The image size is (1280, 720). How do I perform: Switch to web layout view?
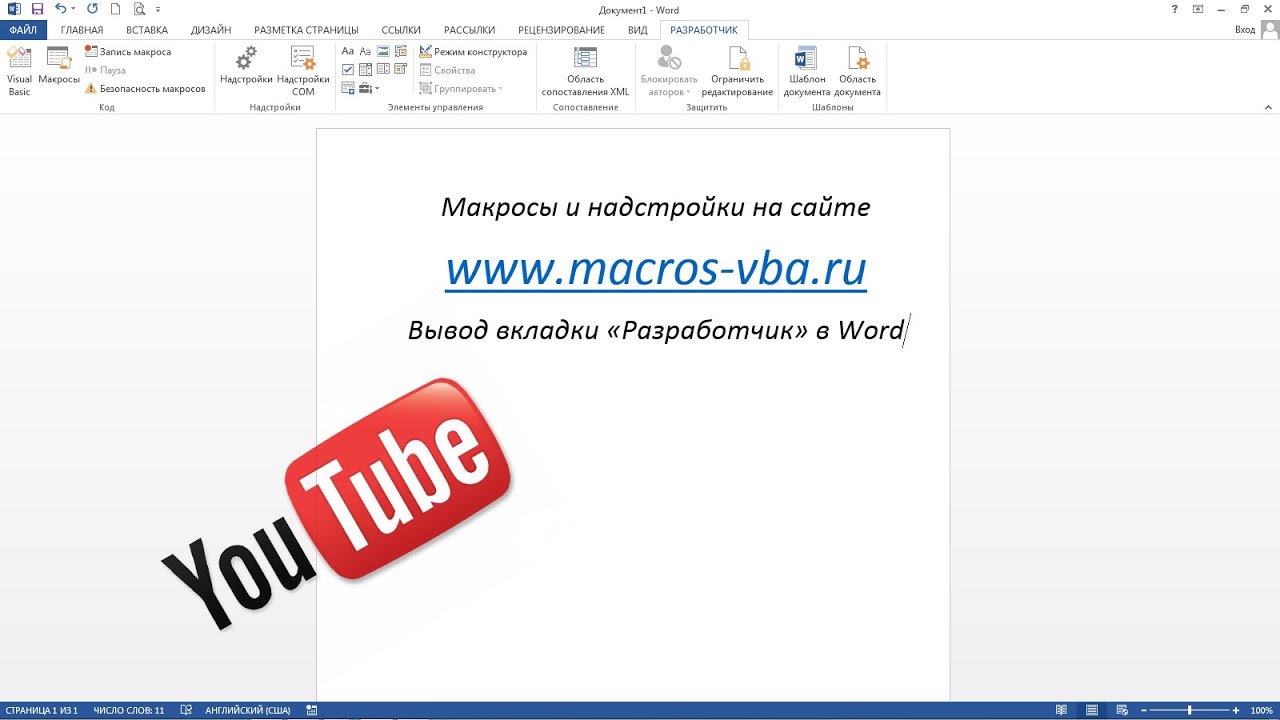click(1120, 710)
